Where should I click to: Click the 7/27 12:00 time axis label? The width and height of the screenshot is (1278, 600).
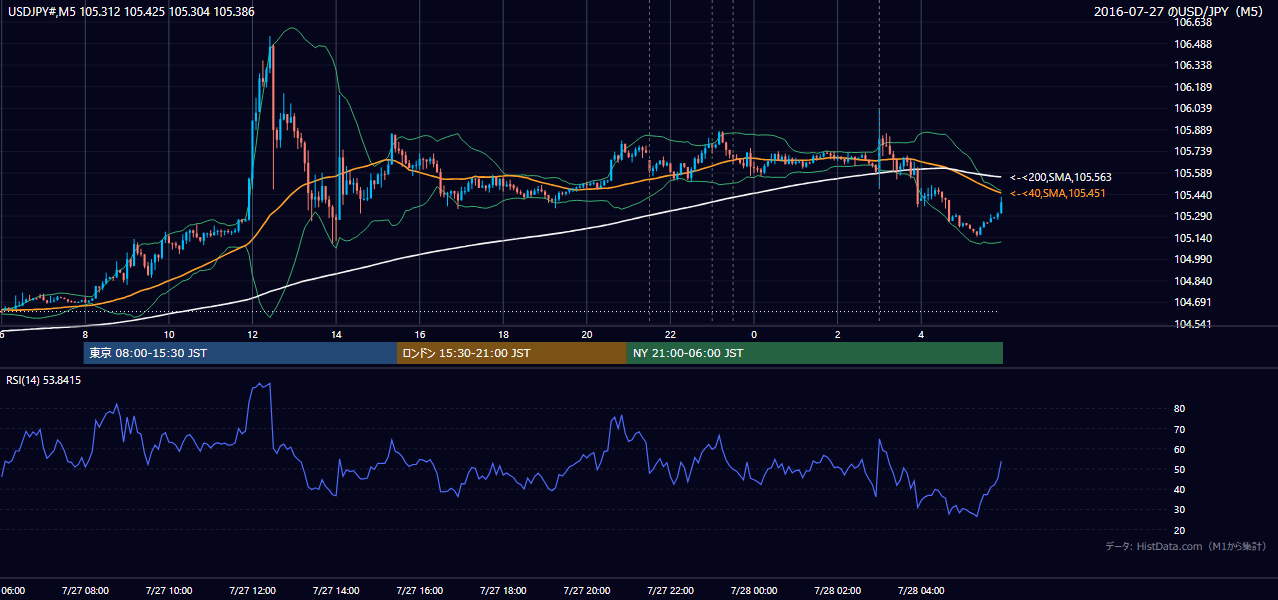252,590
